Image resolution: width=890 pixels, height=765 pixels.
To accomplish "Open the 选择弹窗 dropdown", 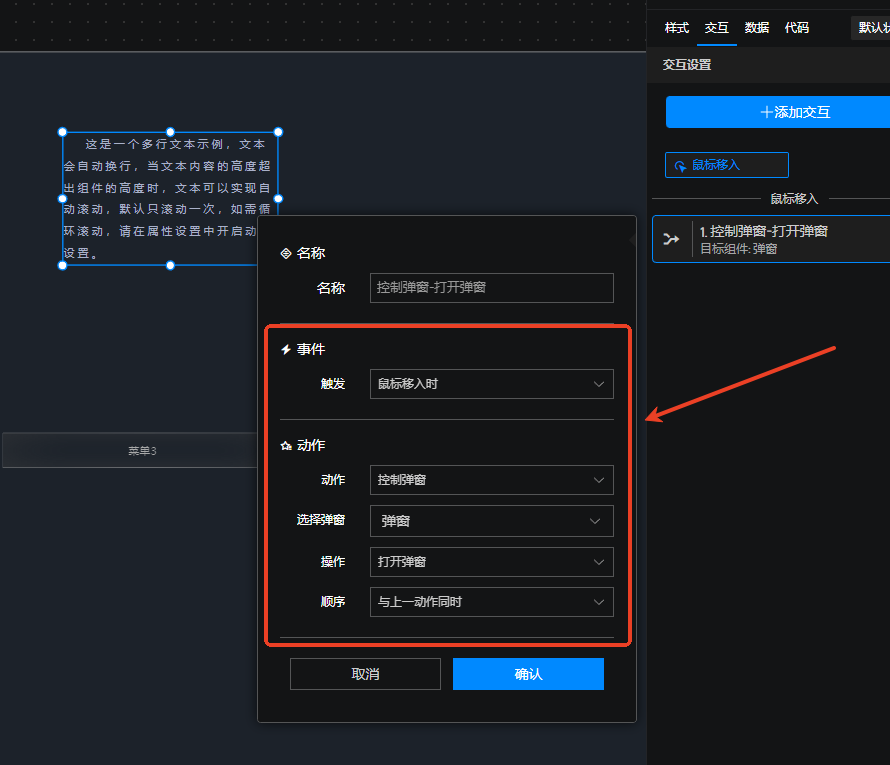I will 491,521.
